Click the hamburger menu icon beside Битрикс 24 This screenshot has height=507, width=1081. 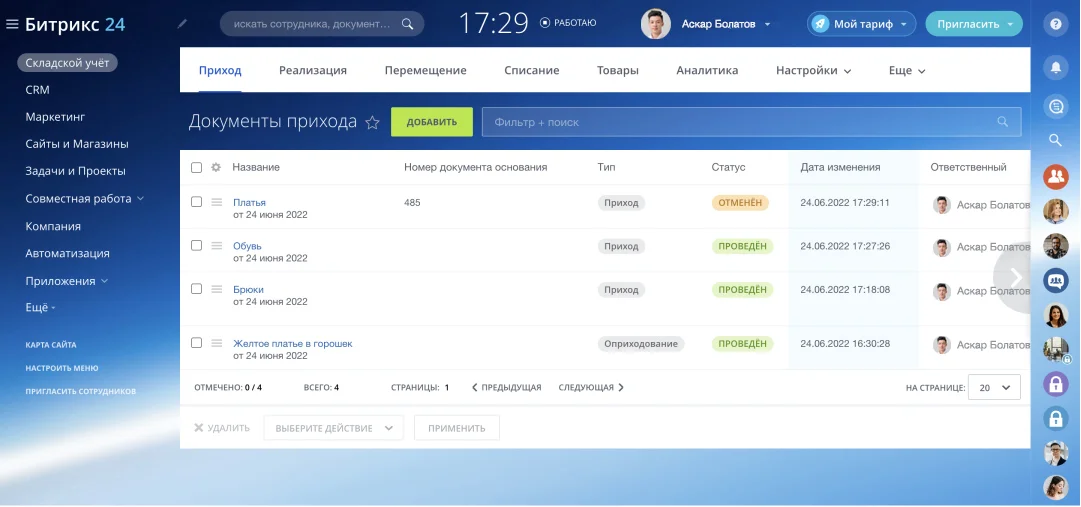pyautogui.click(x=12, y=25)
